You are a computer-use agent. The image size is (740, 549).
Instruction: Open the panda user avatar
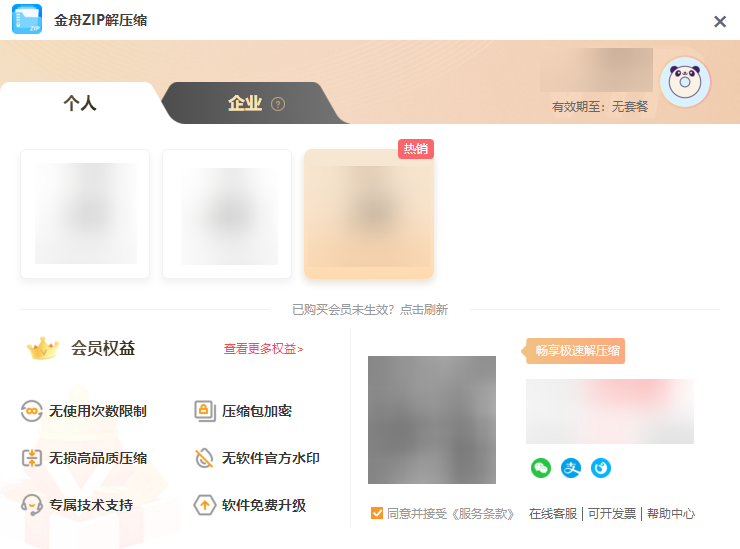pos(685,82)
